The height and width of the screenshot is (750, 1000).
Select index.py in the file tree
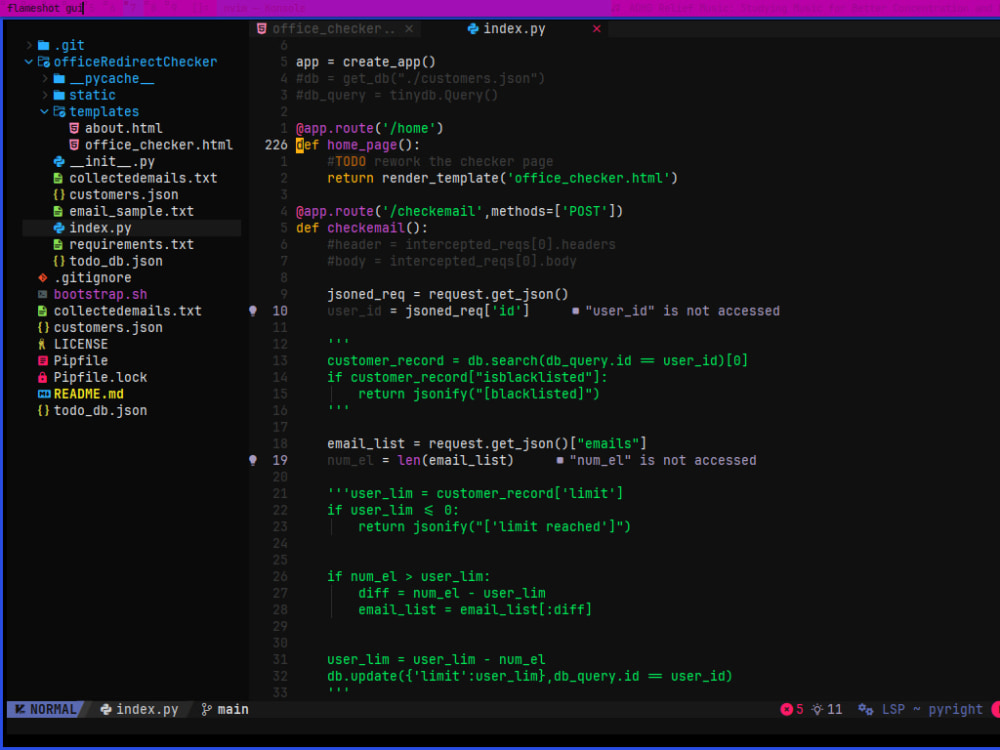point(100,228)
